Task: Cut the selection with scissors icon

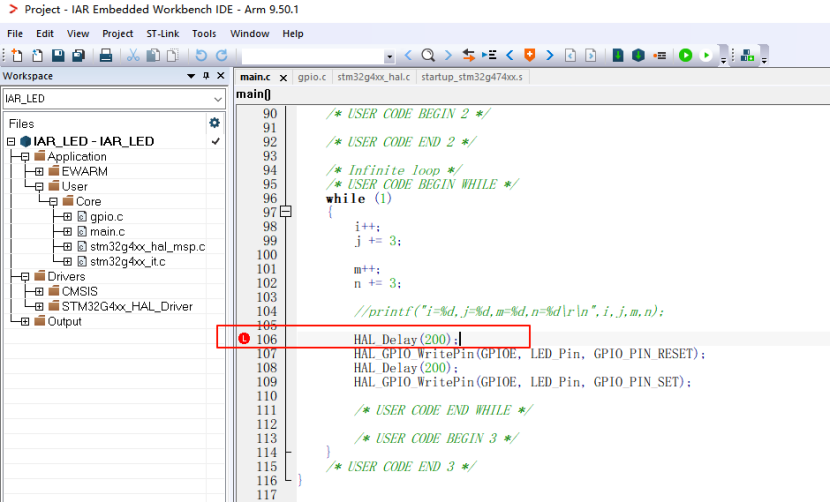Action: (x=133, y=55)
